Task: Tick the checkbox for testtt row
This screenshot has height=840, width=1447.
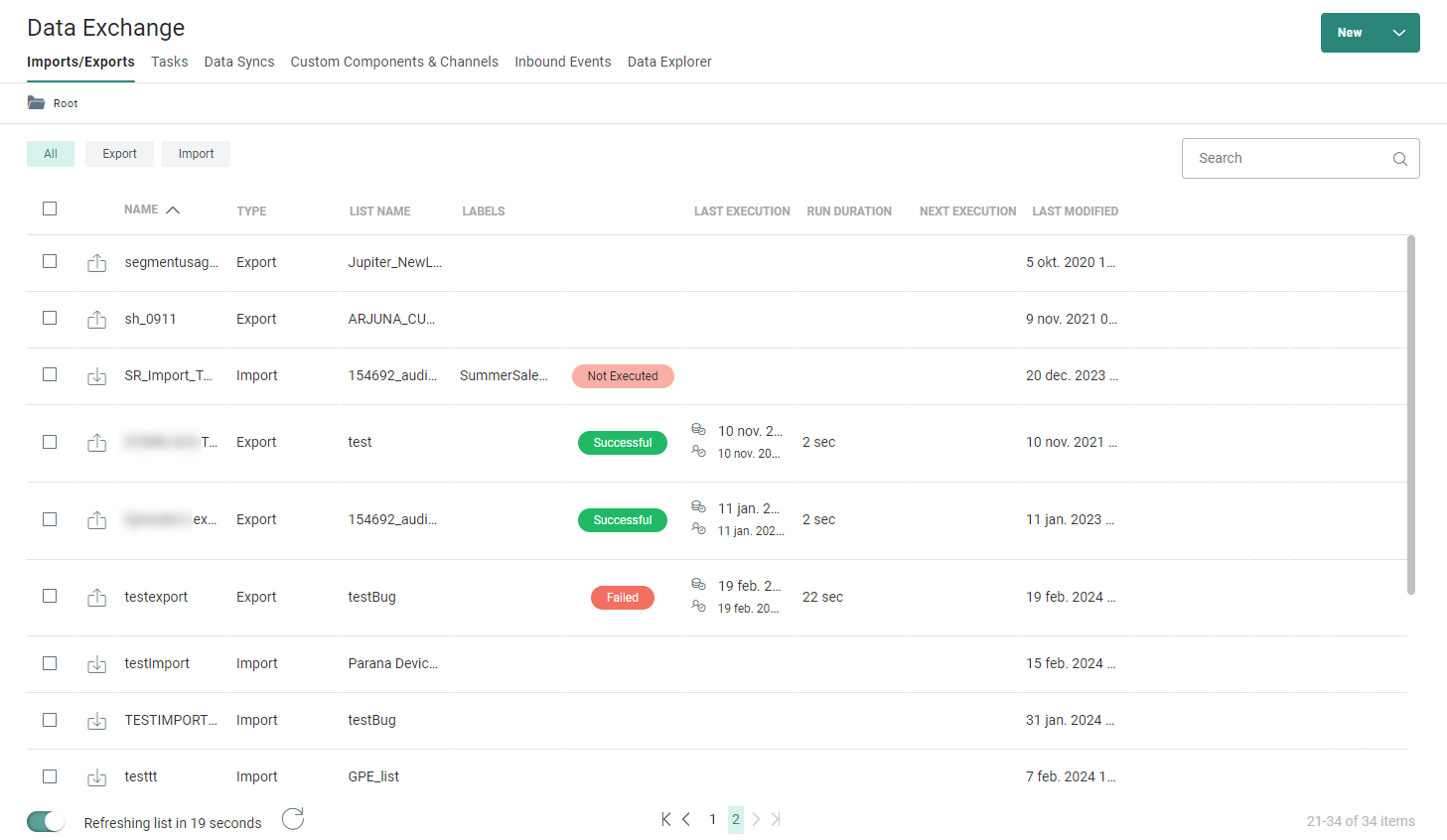Action: 50,776
